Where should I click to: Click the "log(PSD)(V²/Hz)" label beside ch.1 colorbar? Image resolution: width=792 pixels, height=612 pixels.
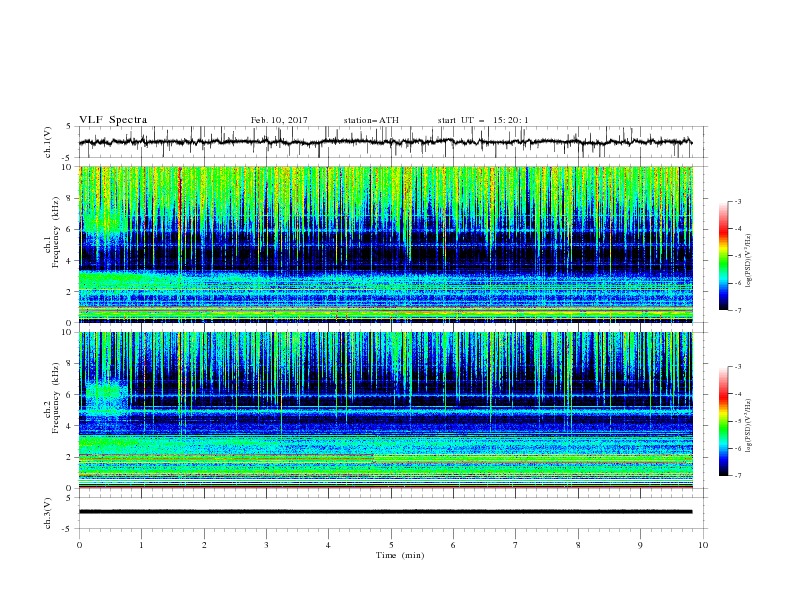pyautogui.click(x=748, y=261)
